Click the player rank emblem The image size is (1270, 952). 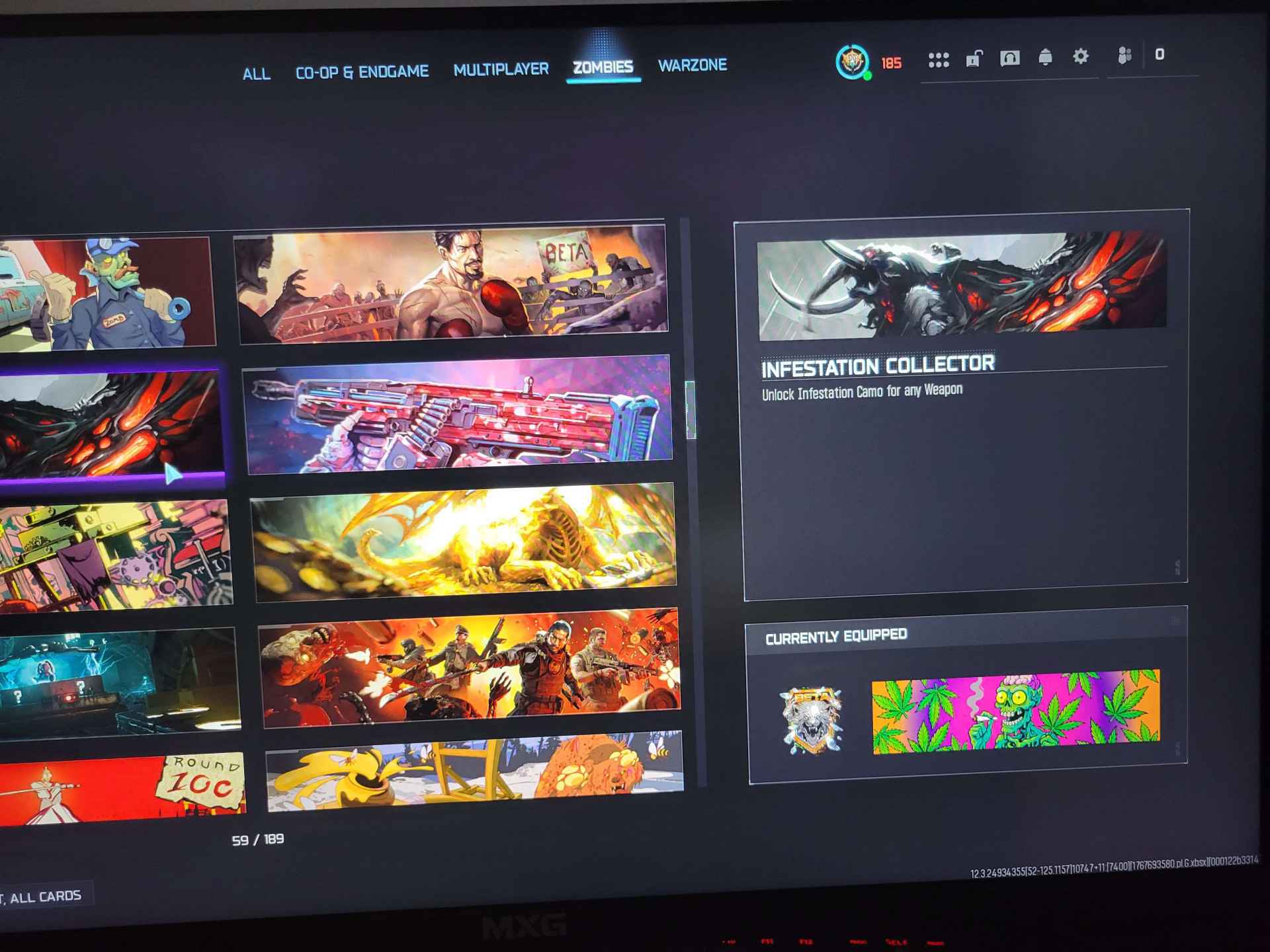[852, 62]
